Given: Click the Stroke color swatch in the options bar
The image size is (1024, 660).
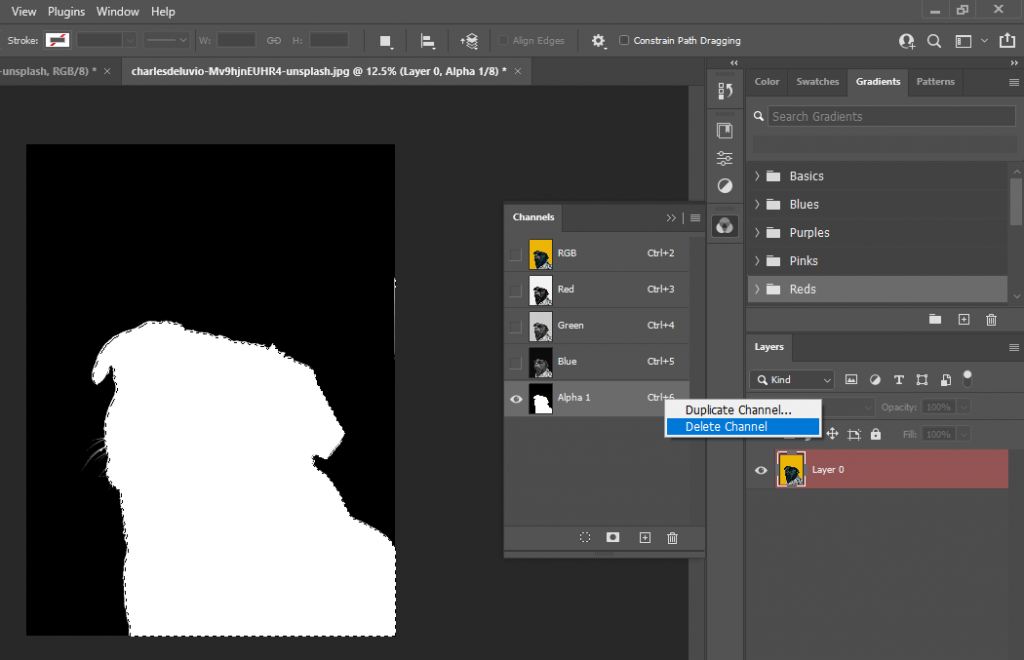Looking at the screenshot, I should point(56,41).
